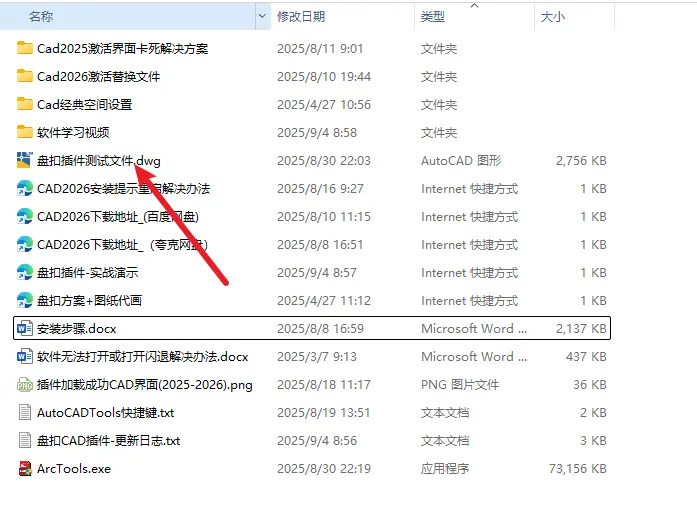
Task: Select folder name Cad经典空间设置
Action: point(84,104)
